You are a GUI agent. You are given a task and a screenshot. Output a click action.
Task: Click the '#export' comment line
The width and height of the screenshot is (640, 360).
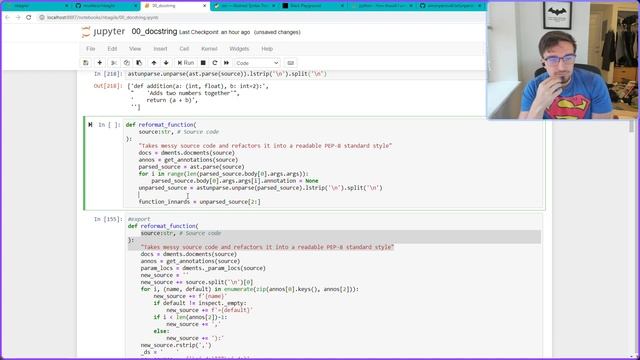point(139,219)
